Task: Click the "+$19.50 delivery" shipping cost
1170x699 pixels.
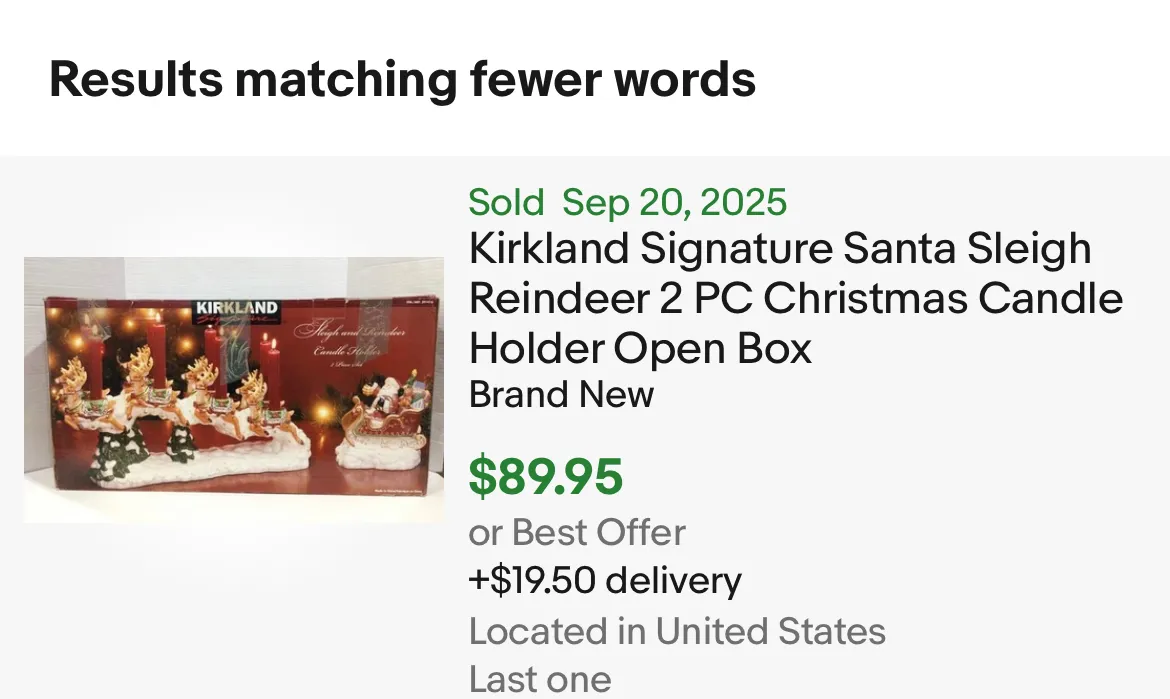Action: pyautogui.click(x=605, y=580)
